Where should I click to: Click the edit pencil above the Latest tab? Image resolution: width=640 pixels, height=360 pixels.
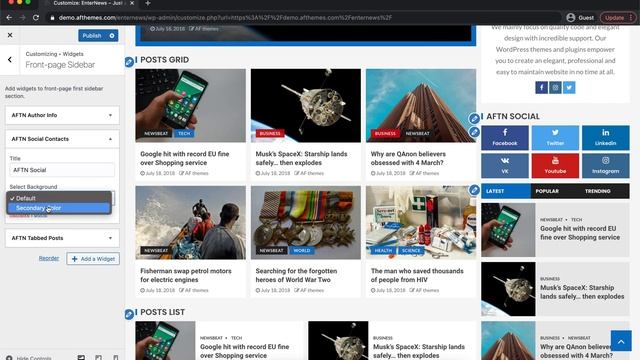coord(474,190)
